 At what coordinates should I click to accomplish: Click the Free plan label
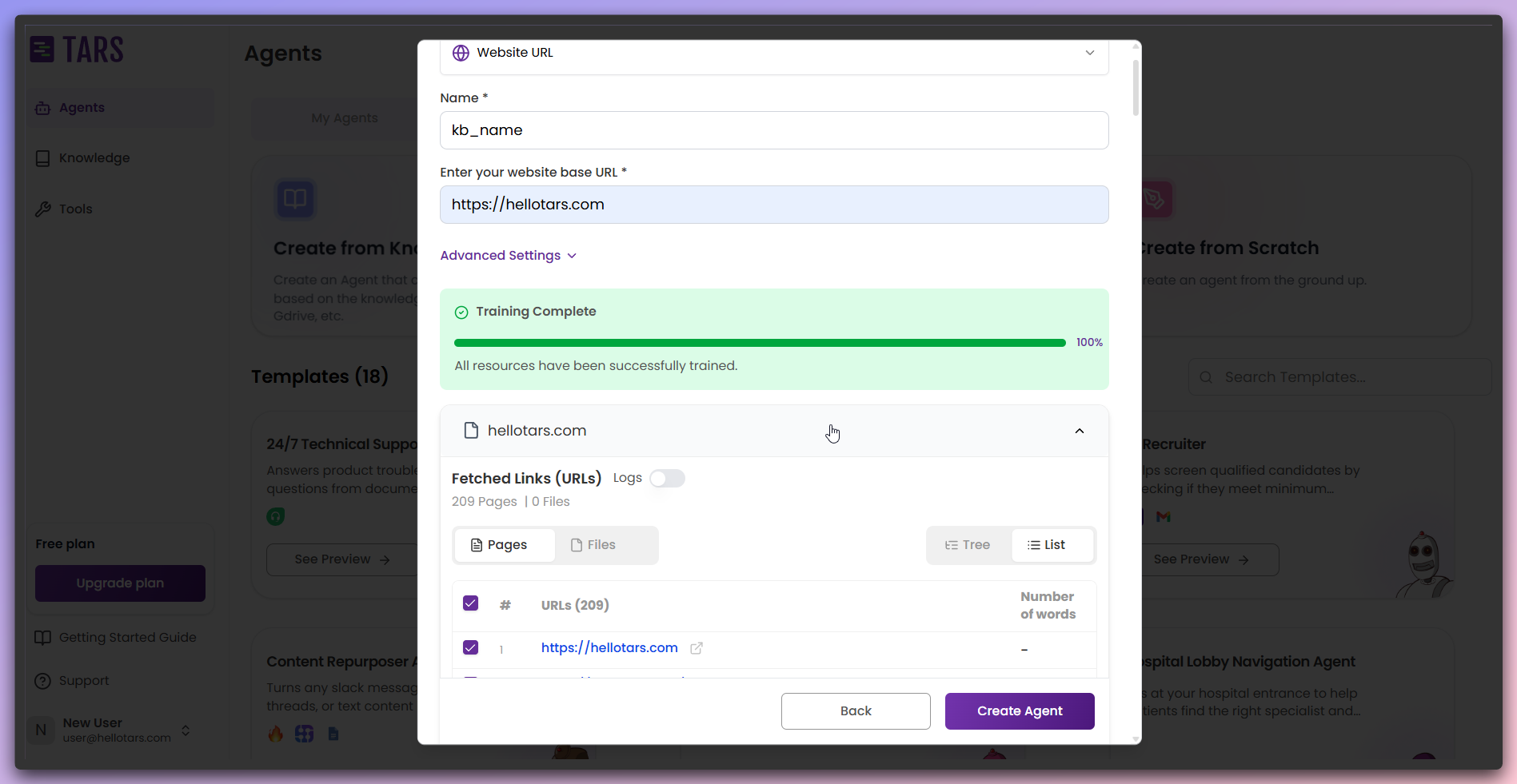pos(65,544)
